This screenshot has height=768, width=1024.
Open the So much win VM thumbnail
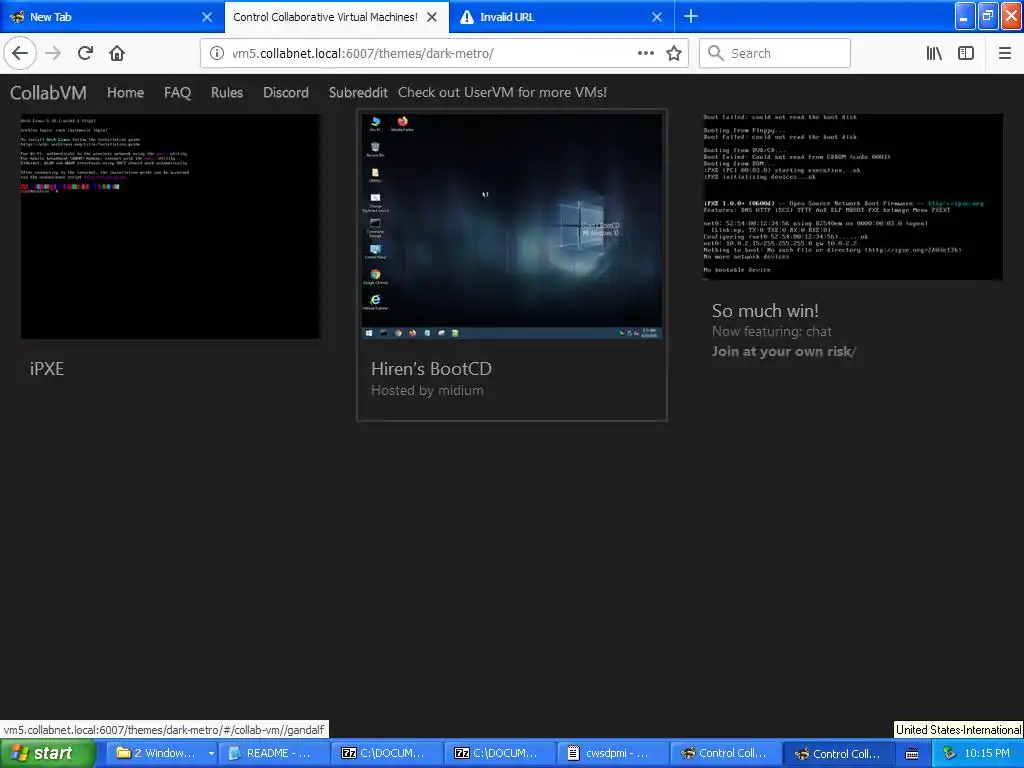852,197
